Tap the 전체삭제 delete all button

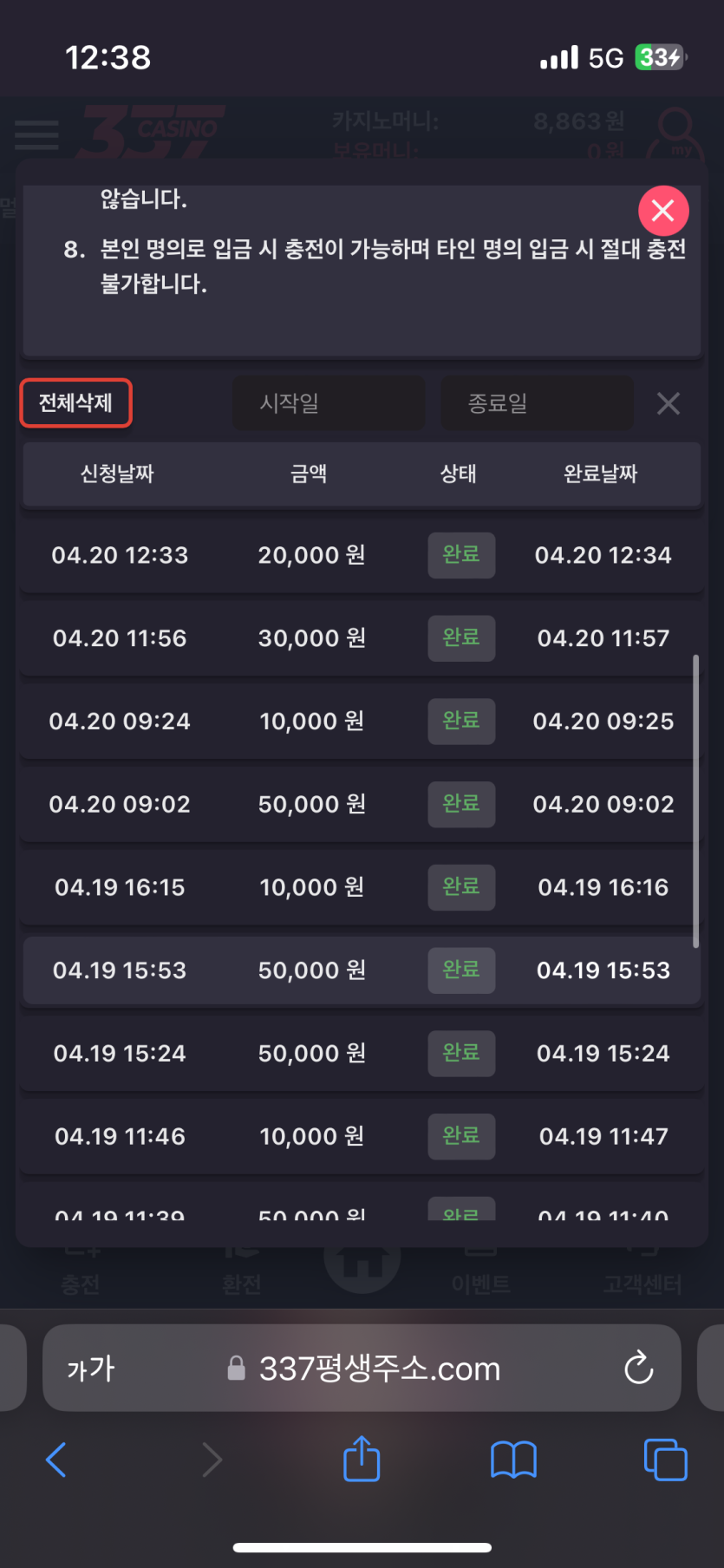click(x=75, y=402)
